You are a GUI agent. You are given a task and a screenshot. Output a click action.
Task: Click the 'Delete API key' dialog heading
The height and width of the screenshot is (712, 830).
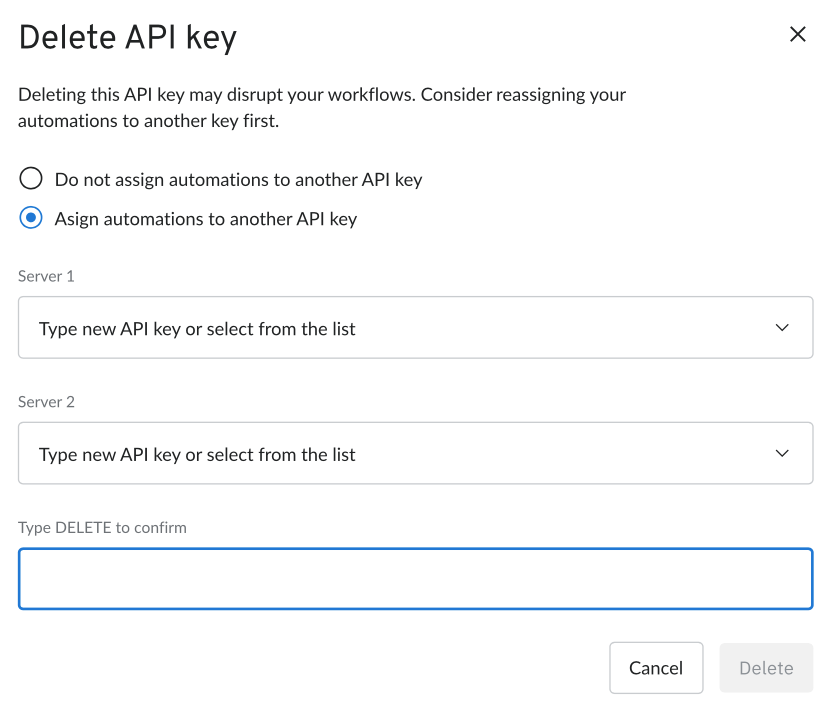[x=128, y=38]
